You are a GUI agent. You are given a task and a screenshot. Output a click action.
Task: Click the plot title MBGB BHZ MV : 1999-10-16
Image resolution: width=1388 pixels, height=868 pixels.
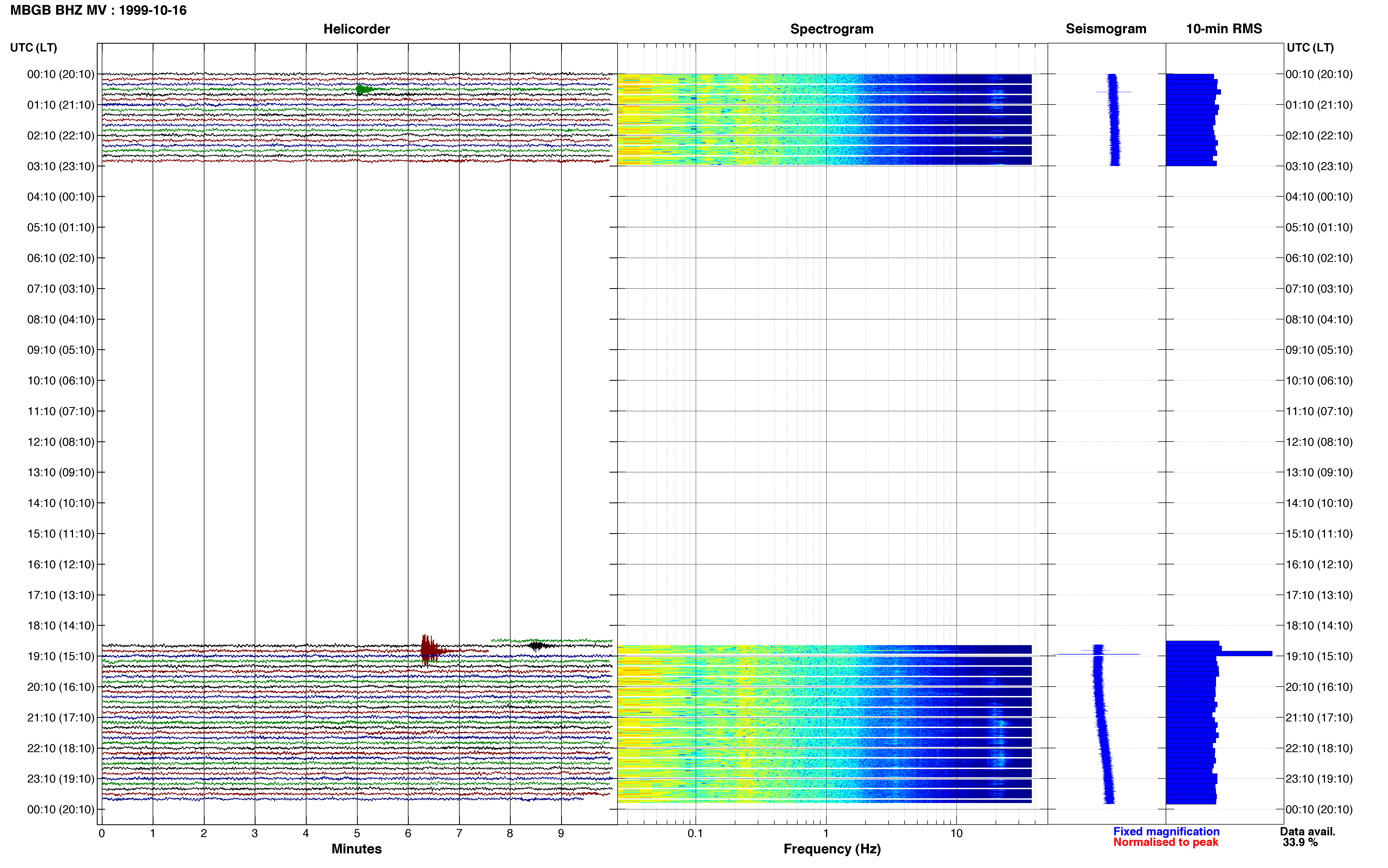(98, 10)
